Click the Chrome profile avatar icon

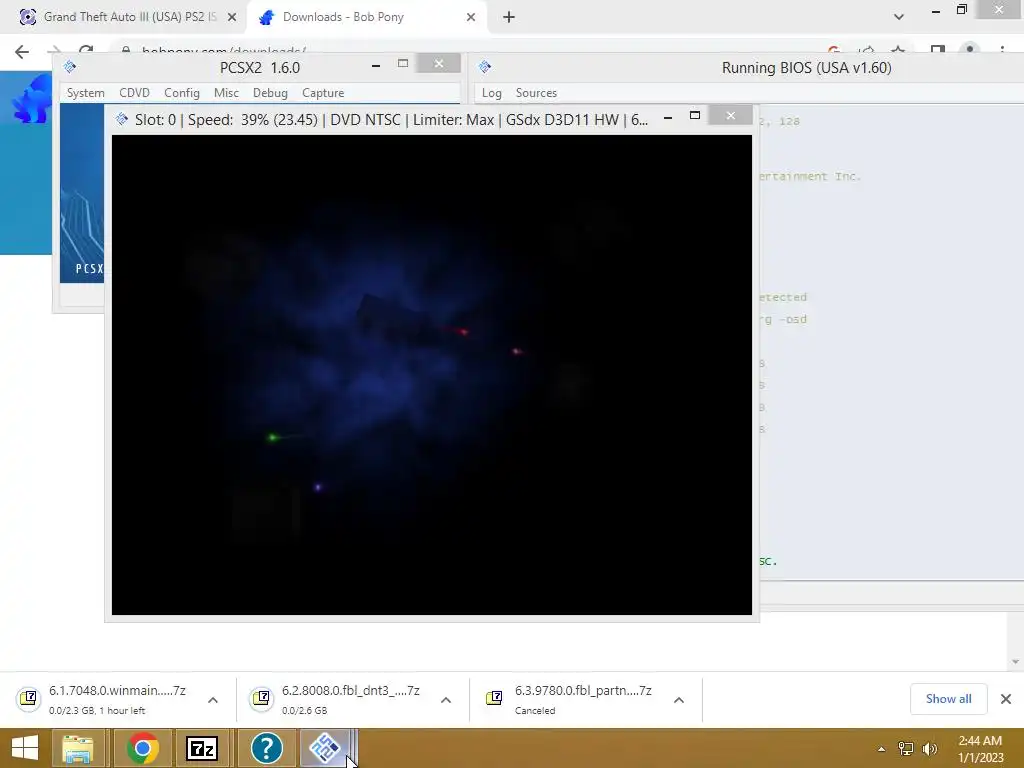click(970, 49)
